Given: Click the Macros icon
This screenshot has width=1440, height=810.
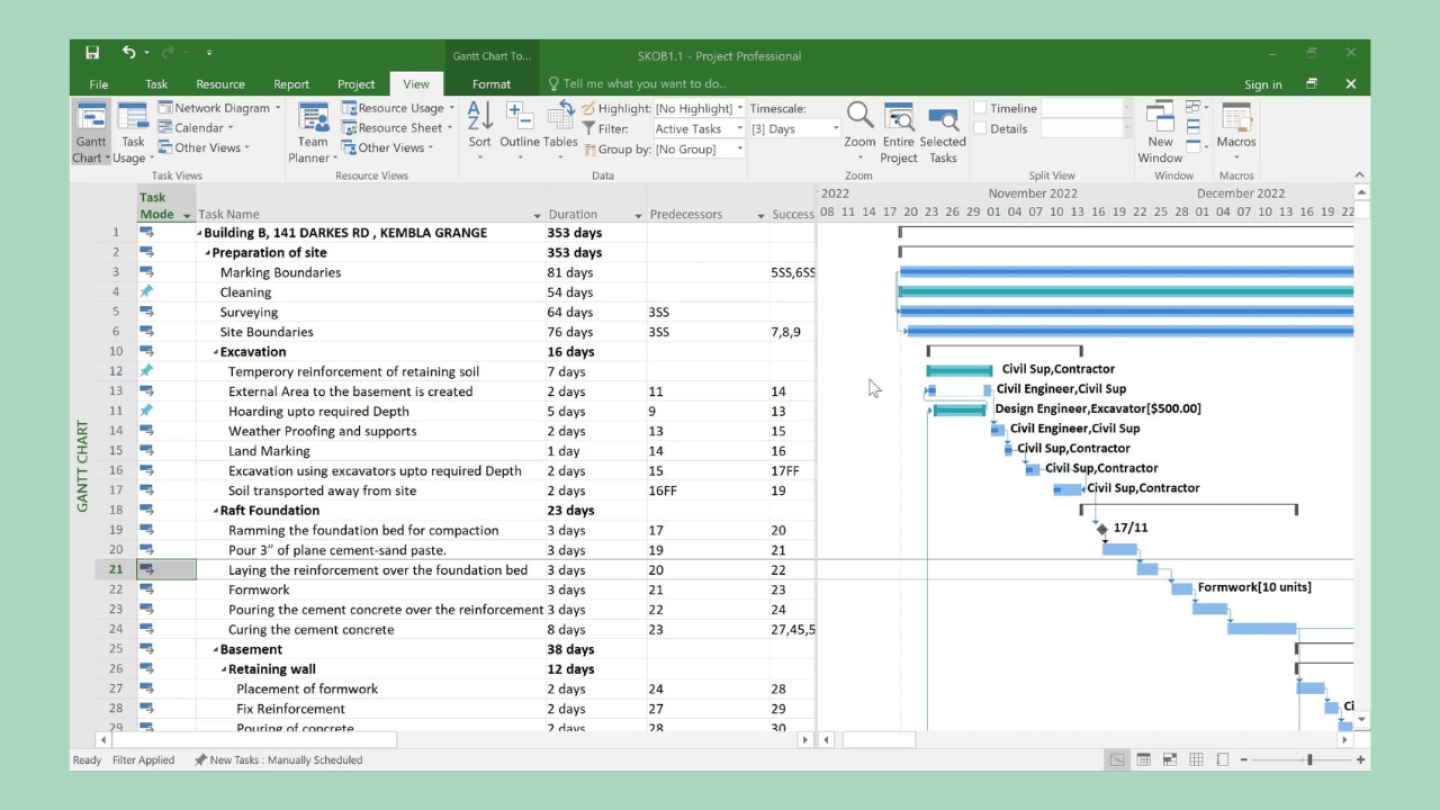Looking at the screenshot, I should [1236, 118].
